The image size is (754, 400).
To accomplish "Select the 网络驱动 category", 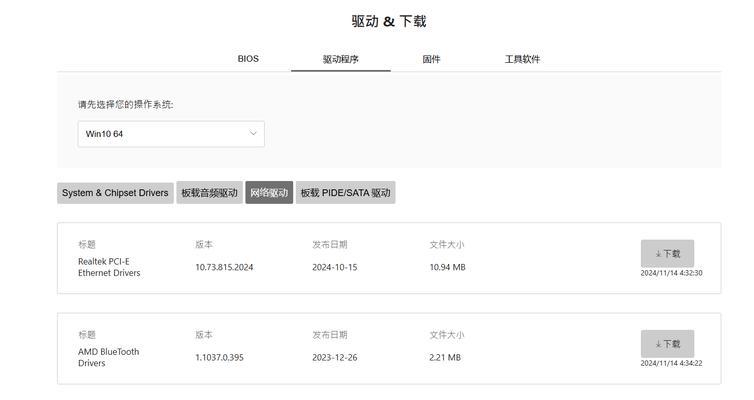I will [x=269, y=193].
